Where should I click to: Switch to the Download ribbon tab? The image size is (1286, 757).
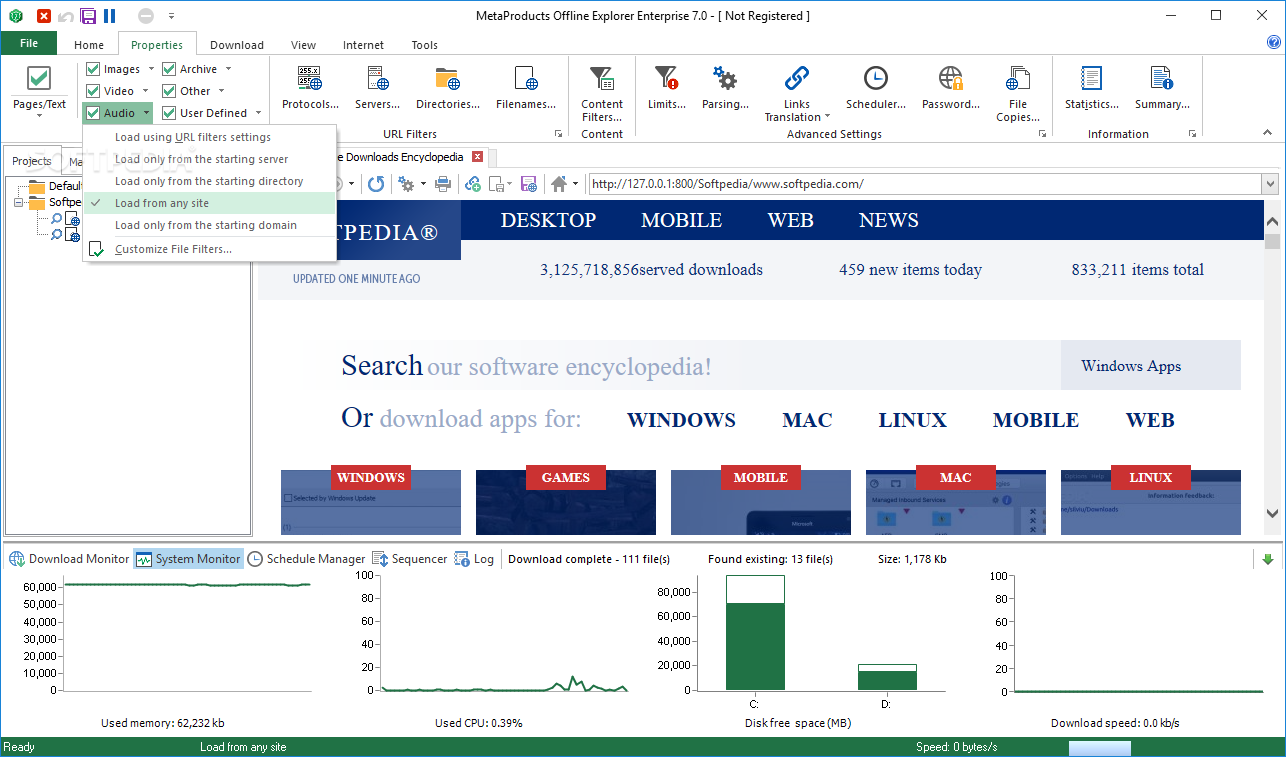237,45
